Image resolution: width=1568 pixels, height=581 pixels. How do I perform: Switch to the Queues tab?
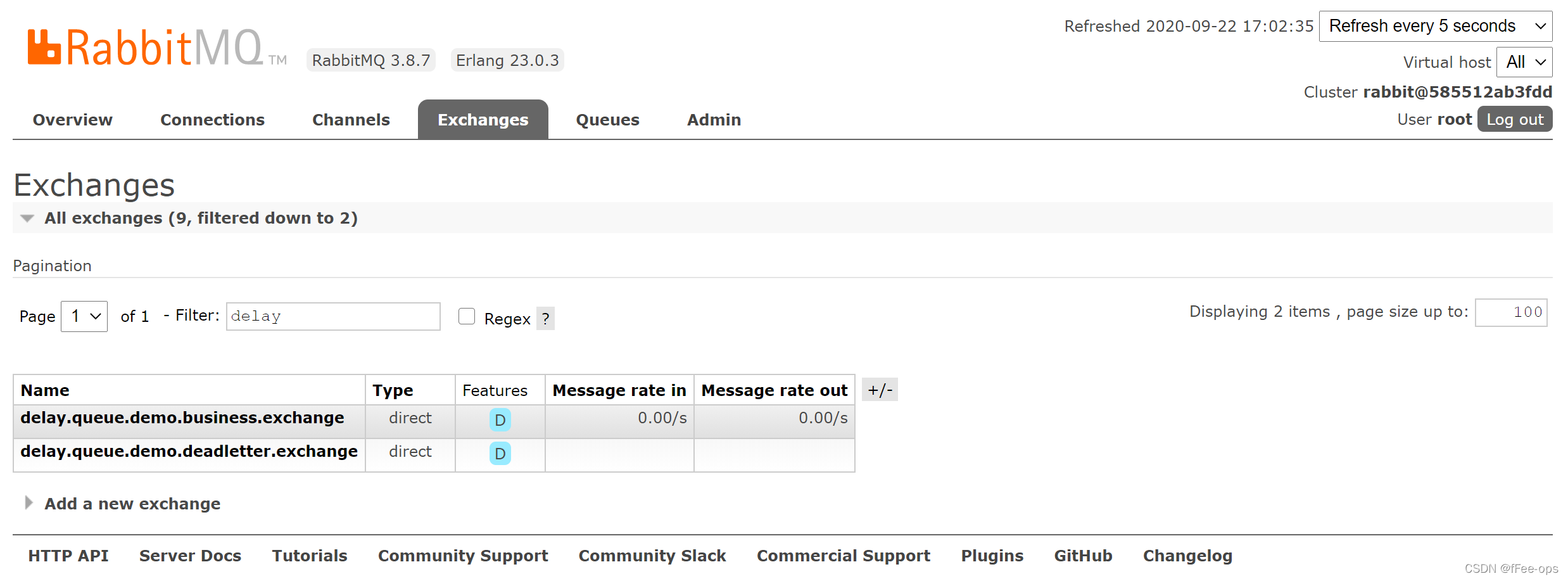(x=607, y=120)
